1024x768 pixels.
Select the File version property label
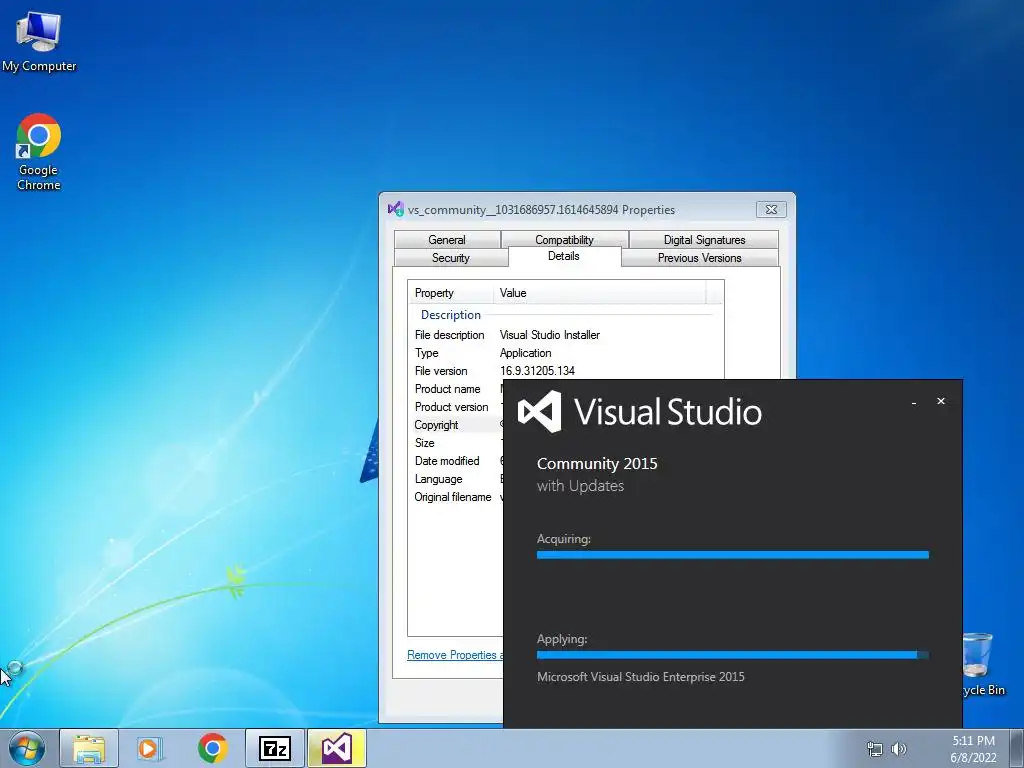tap(441, 371)
